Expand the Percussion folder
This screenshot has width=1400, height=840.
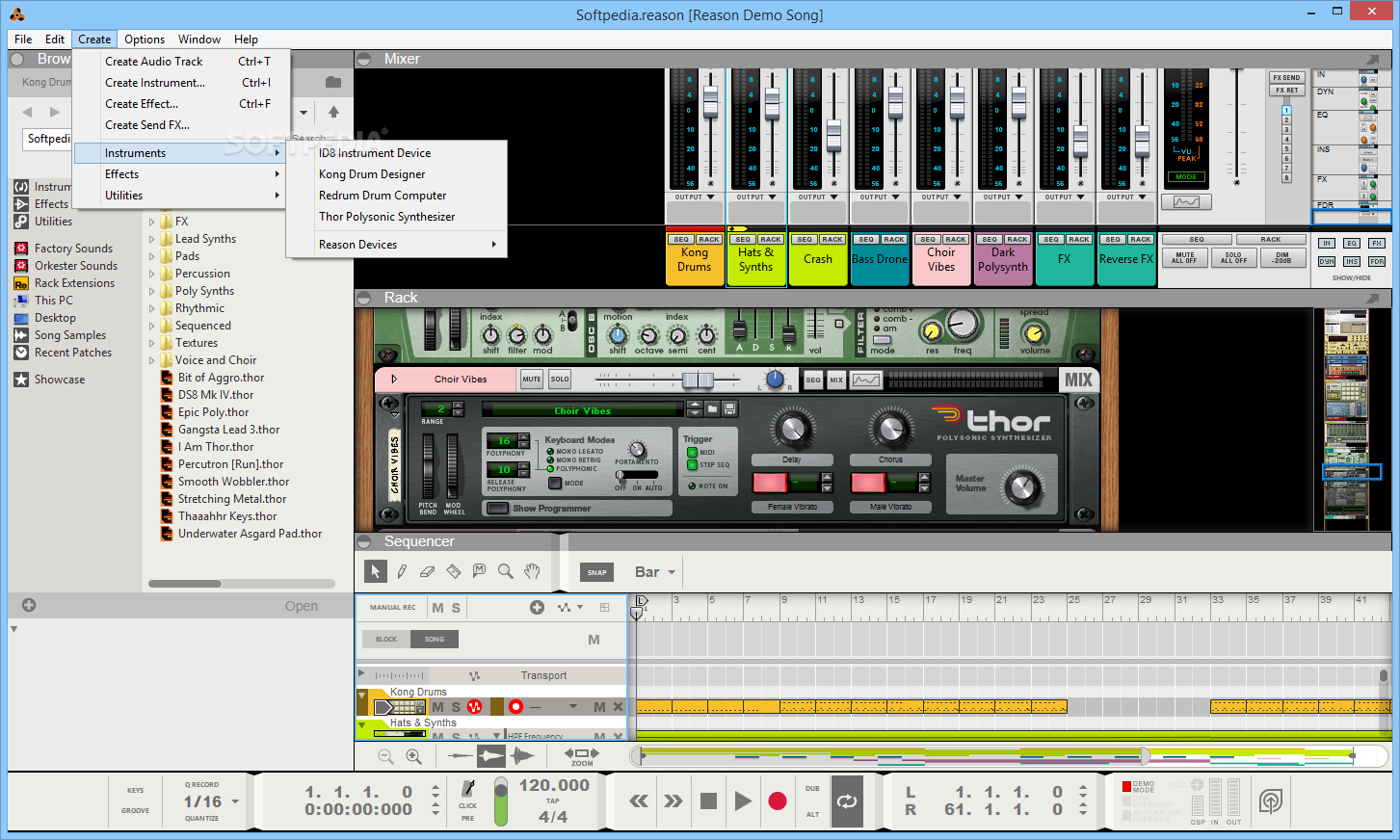point(152,274)
